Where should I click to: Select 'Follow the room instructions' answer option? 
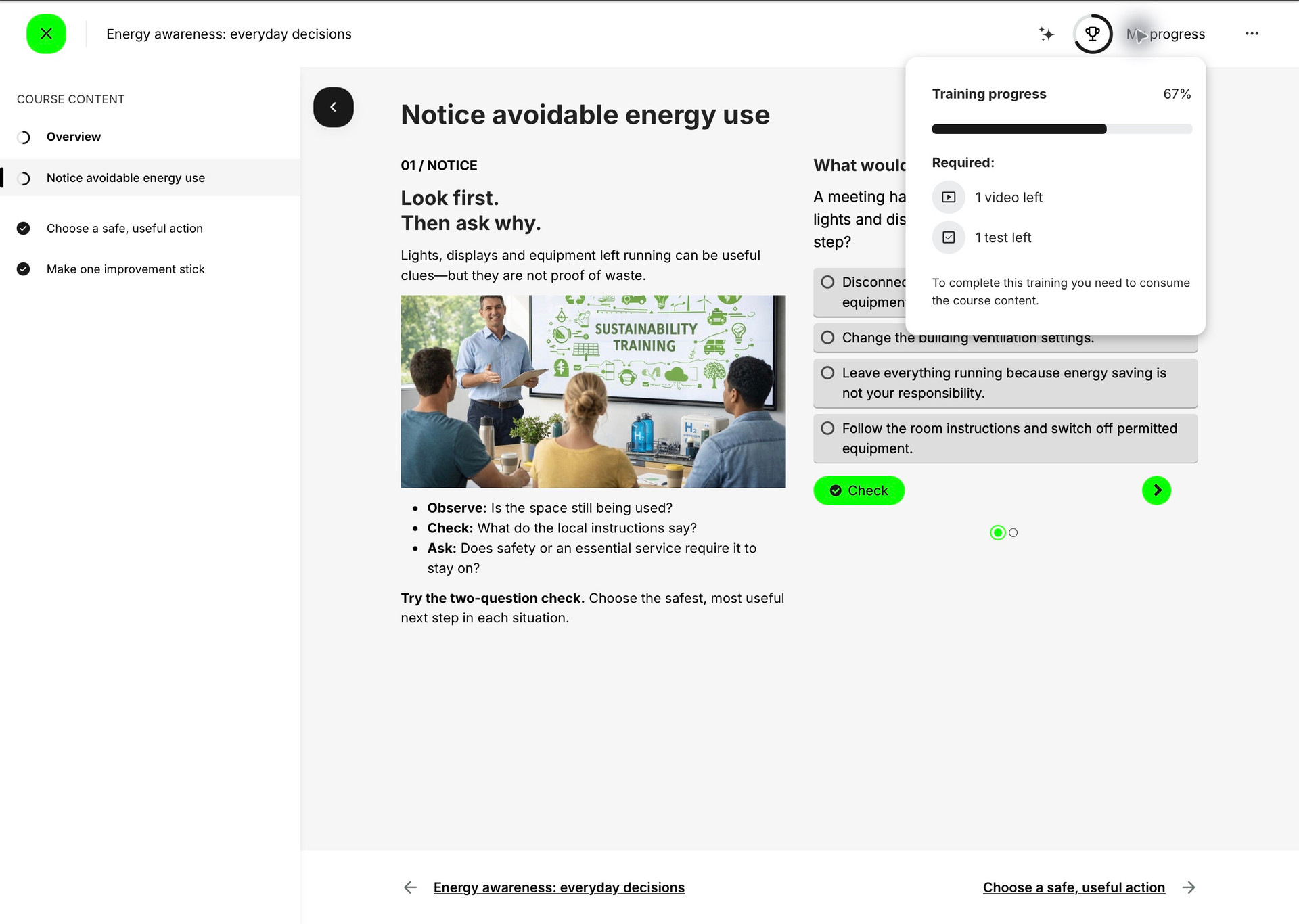coord(1005,438)
